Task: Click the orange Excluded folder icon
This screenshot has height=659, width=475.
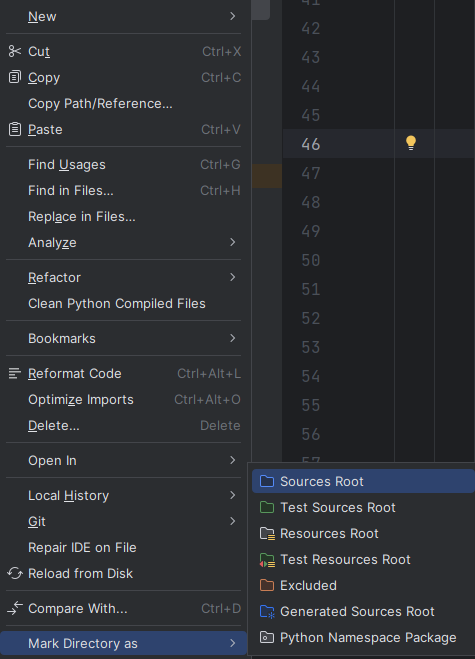Action: (x=267, y=585)
